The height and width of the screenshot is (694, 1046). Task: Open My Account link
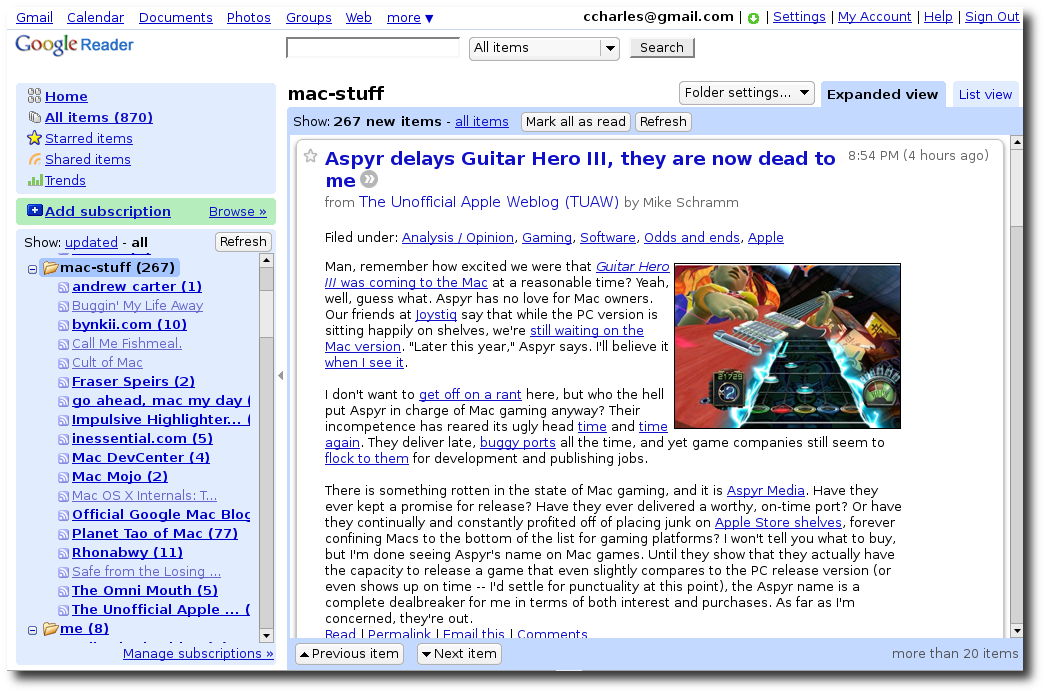(x=875, y=17)
